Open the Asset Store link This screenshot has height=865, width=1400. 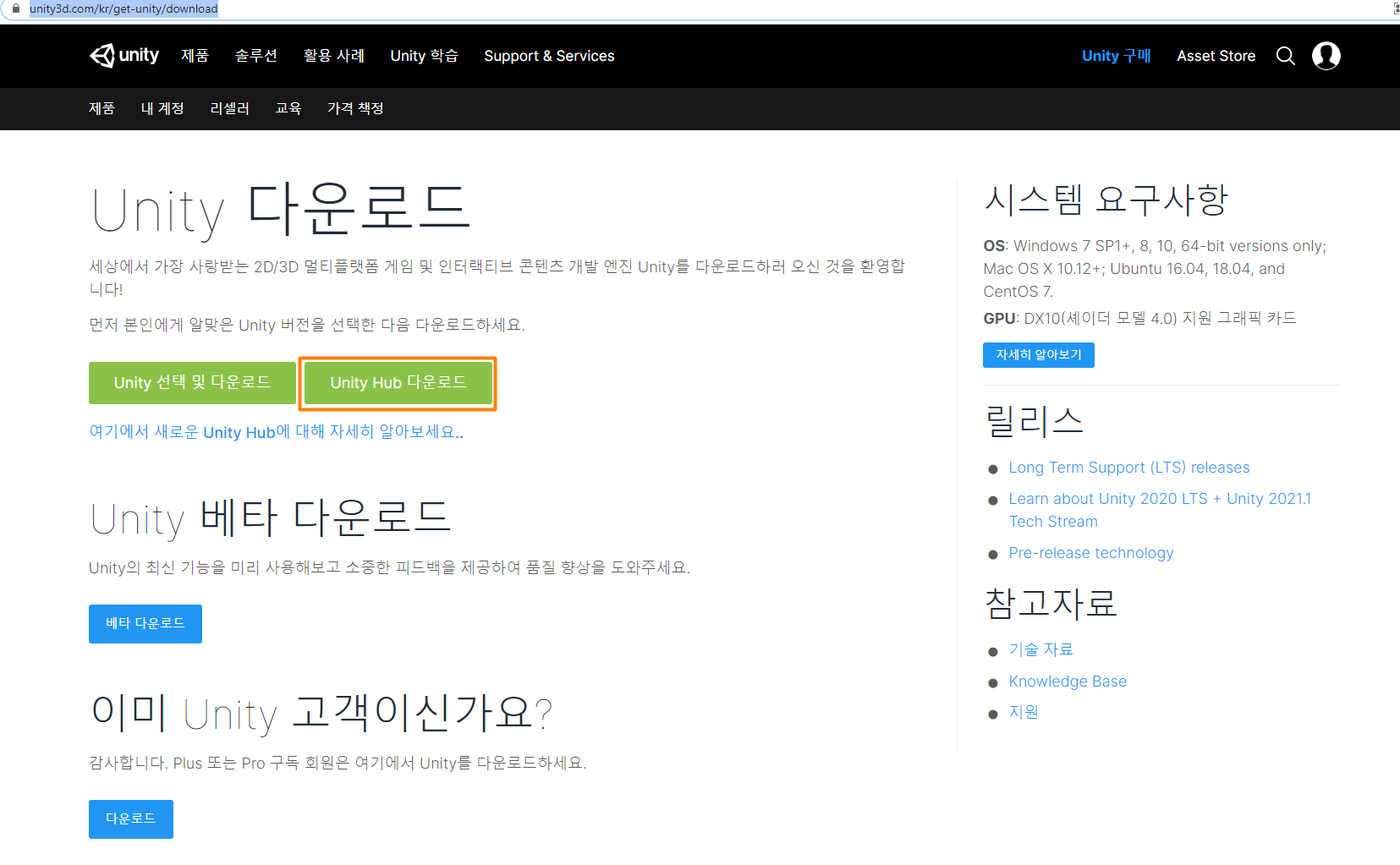(1216, 56)
